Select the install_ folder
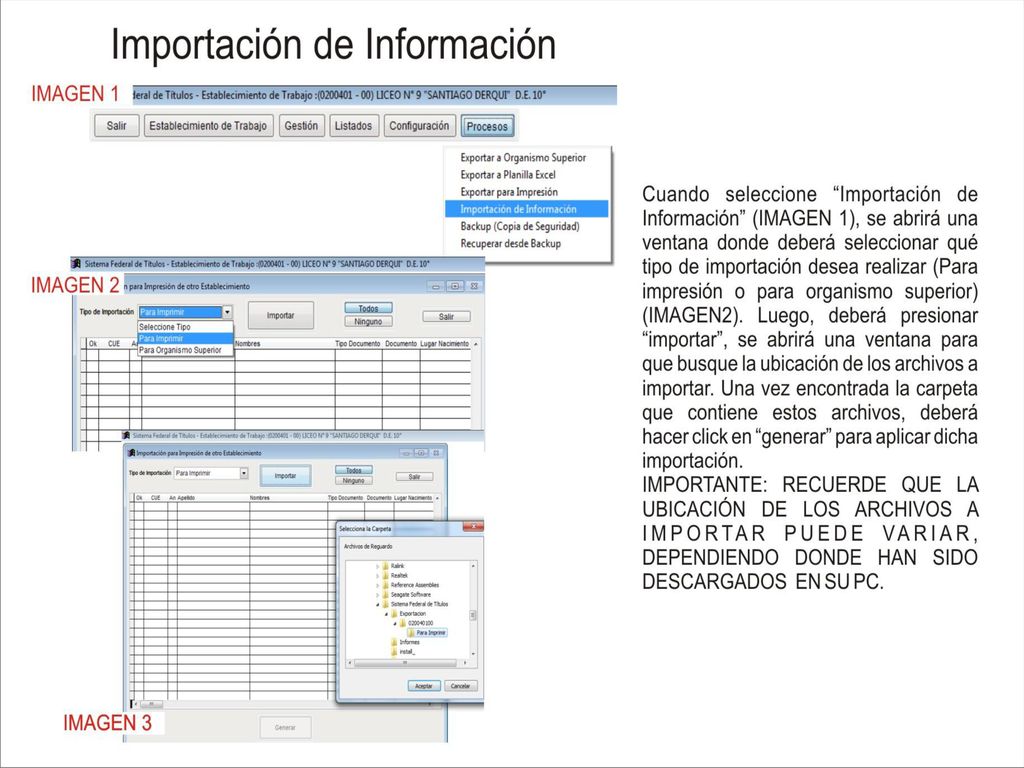The width and height of the screenshot is (1024, 768). [x=407, y=652]
